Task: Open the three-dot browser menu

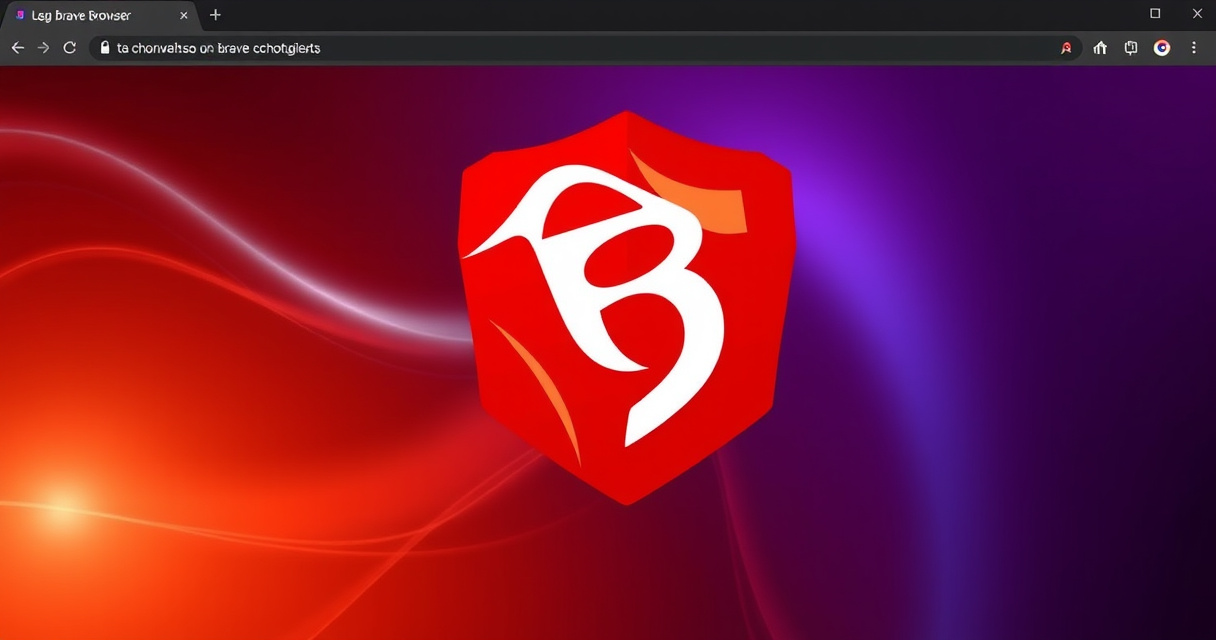Action: (1193, 48)
